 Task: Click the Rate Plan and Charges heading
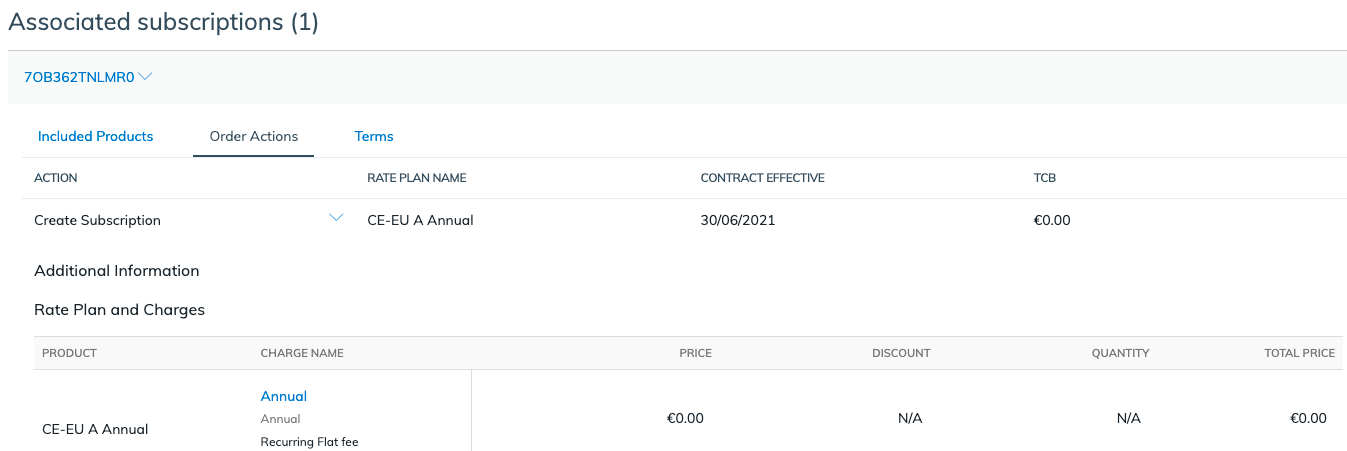click(119, 310)
